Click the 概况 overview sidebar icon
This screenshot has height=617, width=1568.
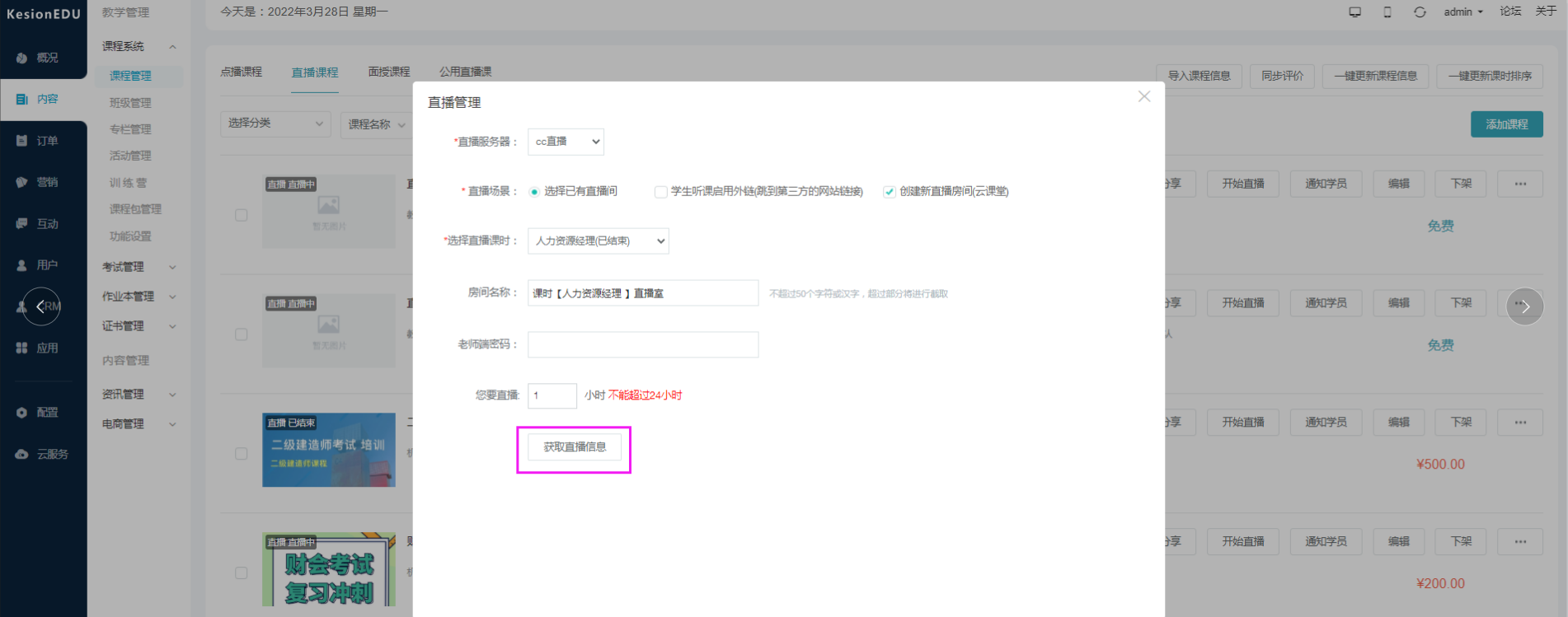point(22,58)
